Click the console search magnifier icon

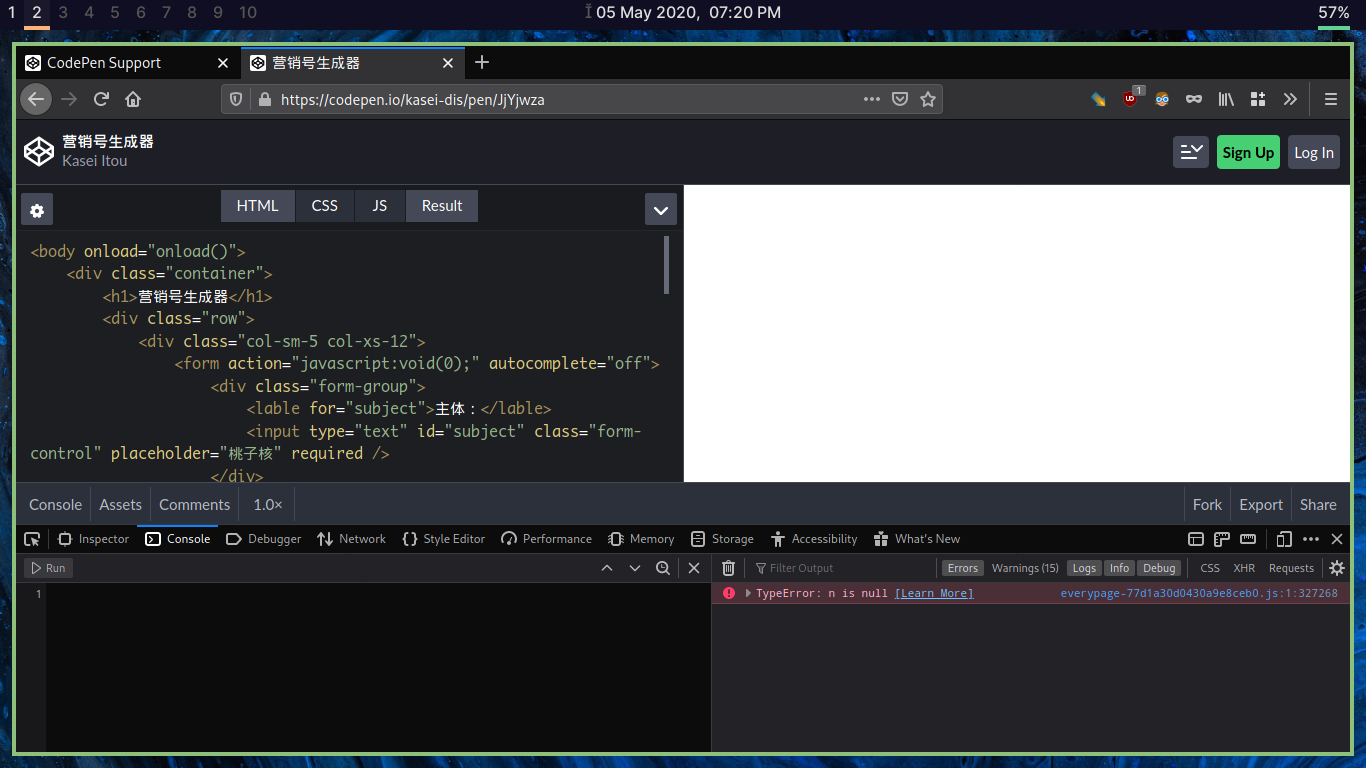[663, 567]
